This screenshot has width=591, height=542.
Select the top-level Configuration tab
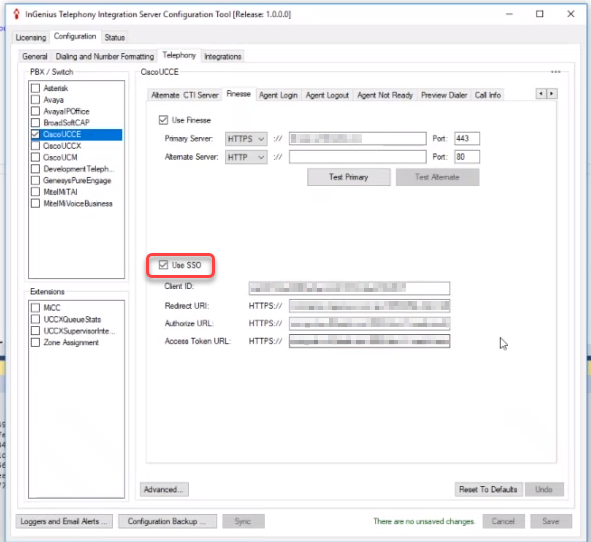(75, 37)
